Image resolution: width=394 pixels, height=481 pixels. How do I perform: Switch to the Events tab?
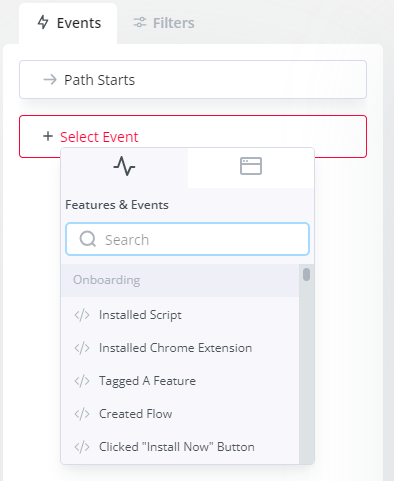tap(68, 23)
